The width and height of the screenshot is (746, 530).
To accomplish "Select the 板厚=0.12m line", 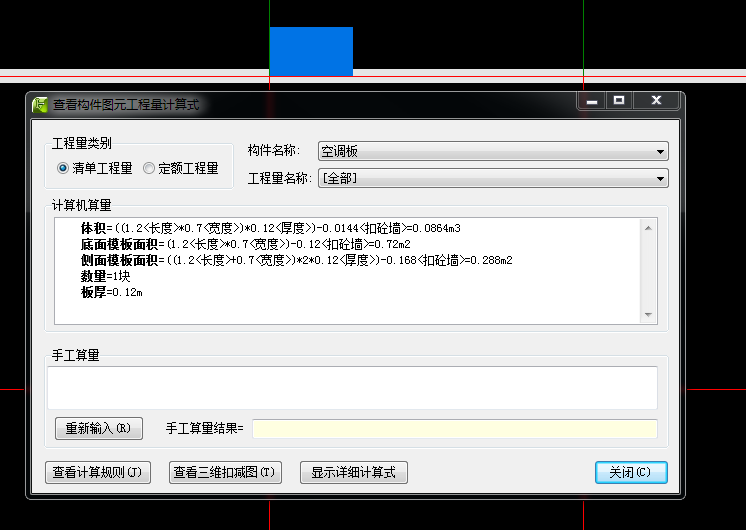I will pyautogui.click(x=111, y=292).
